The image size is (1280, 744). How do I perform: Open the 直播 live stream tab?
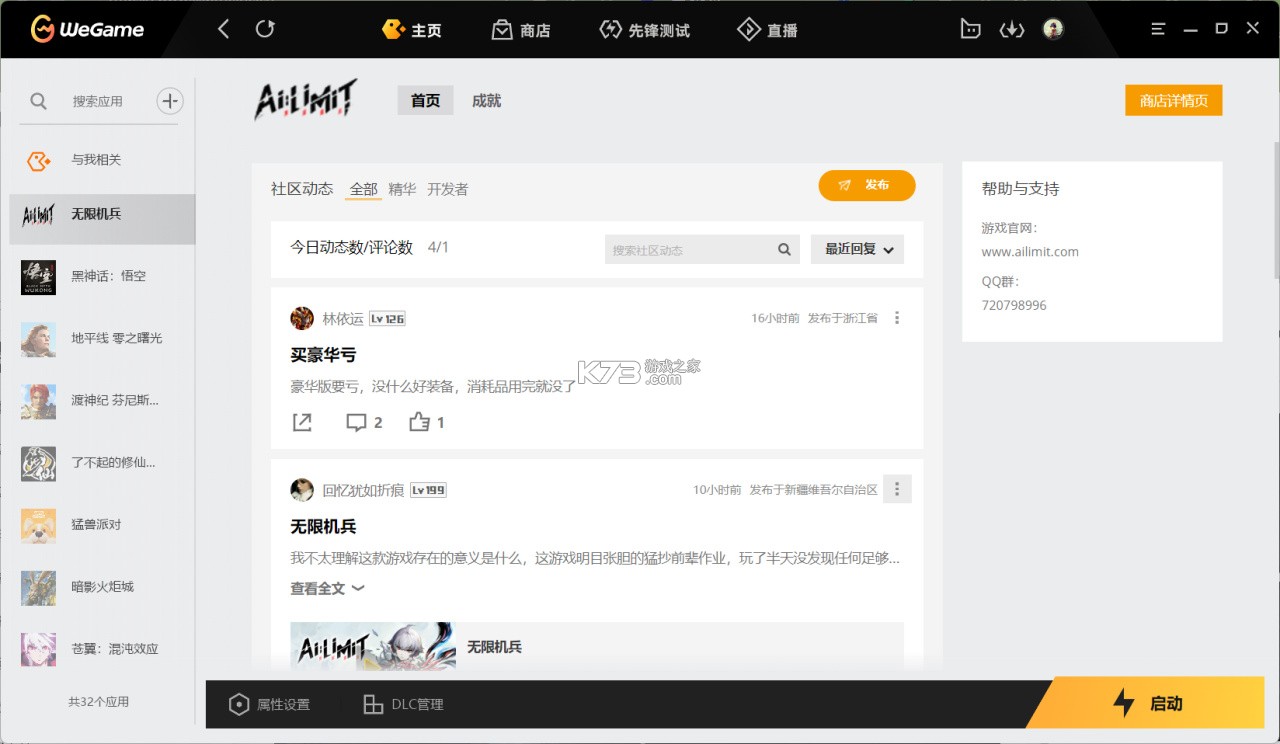click(767, 30)
